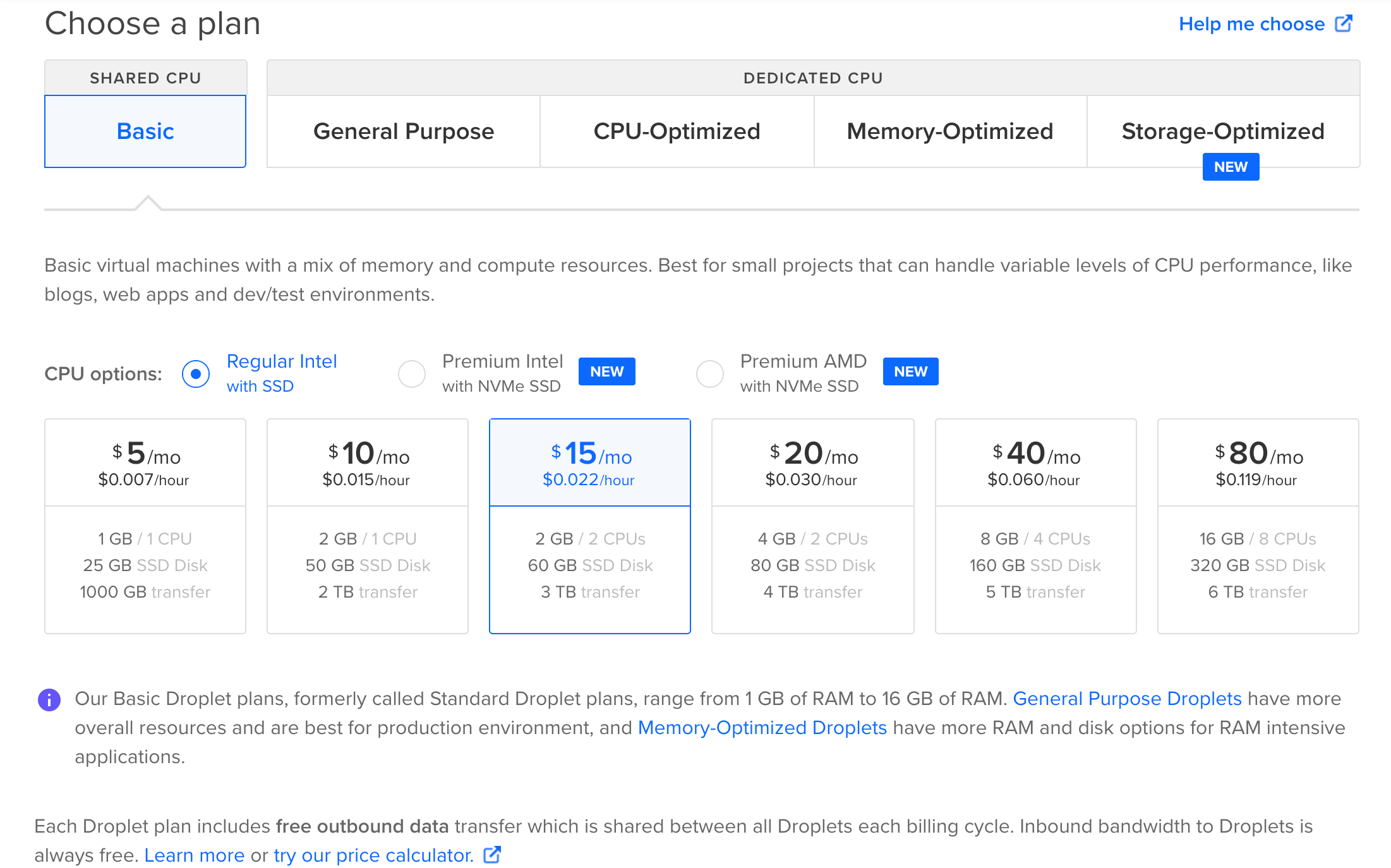Click the info icon next to Basic Droplet note
The image size is (1391, 868).
49,699
